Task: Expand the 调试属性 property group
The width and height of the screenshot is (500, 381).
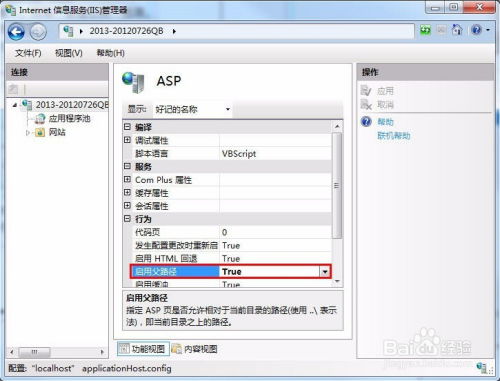Action: (x=127, y=140)
